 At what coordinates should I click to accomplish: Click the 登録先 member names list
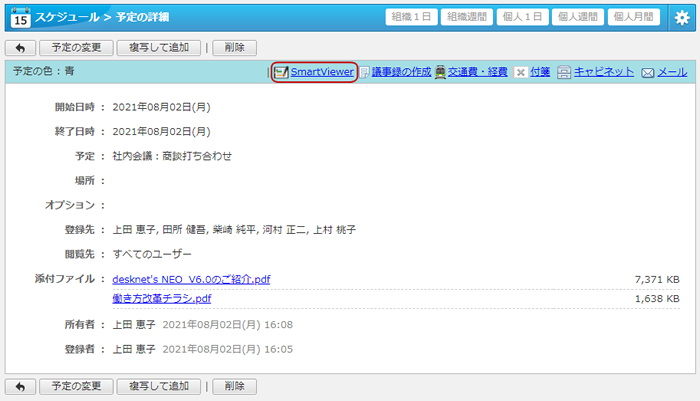click(x=234, y=230)
